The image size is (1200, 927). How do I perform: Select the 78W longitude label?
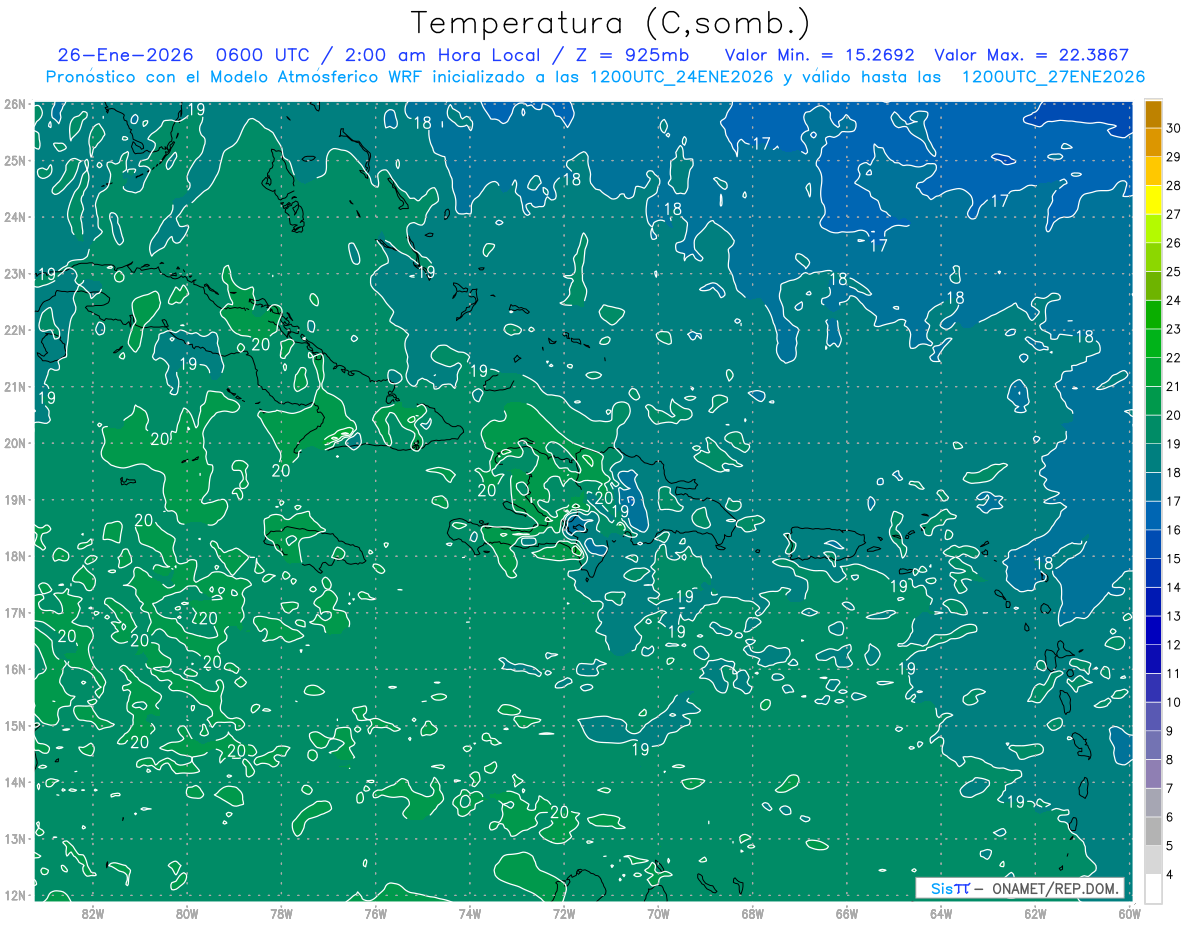[281, 913]
